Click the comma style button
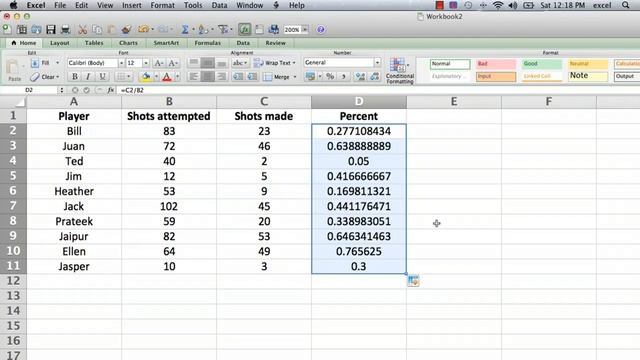640x360 pixels. tap(344, 76)
